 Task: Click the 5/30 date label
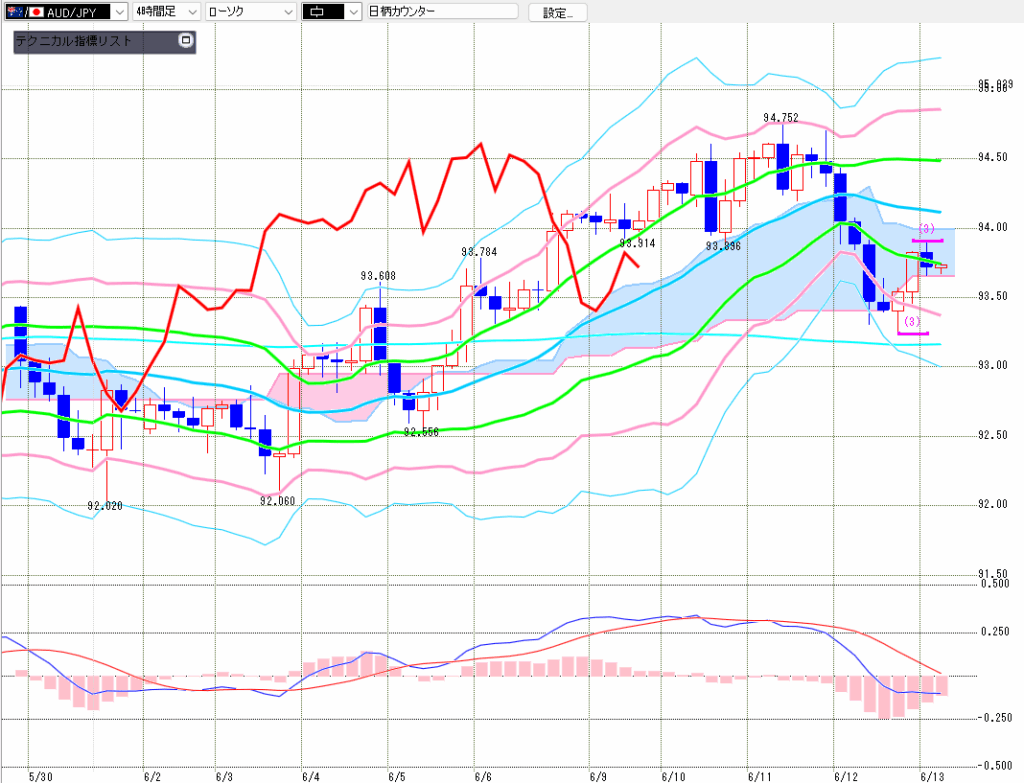click(x=41, y=776)
